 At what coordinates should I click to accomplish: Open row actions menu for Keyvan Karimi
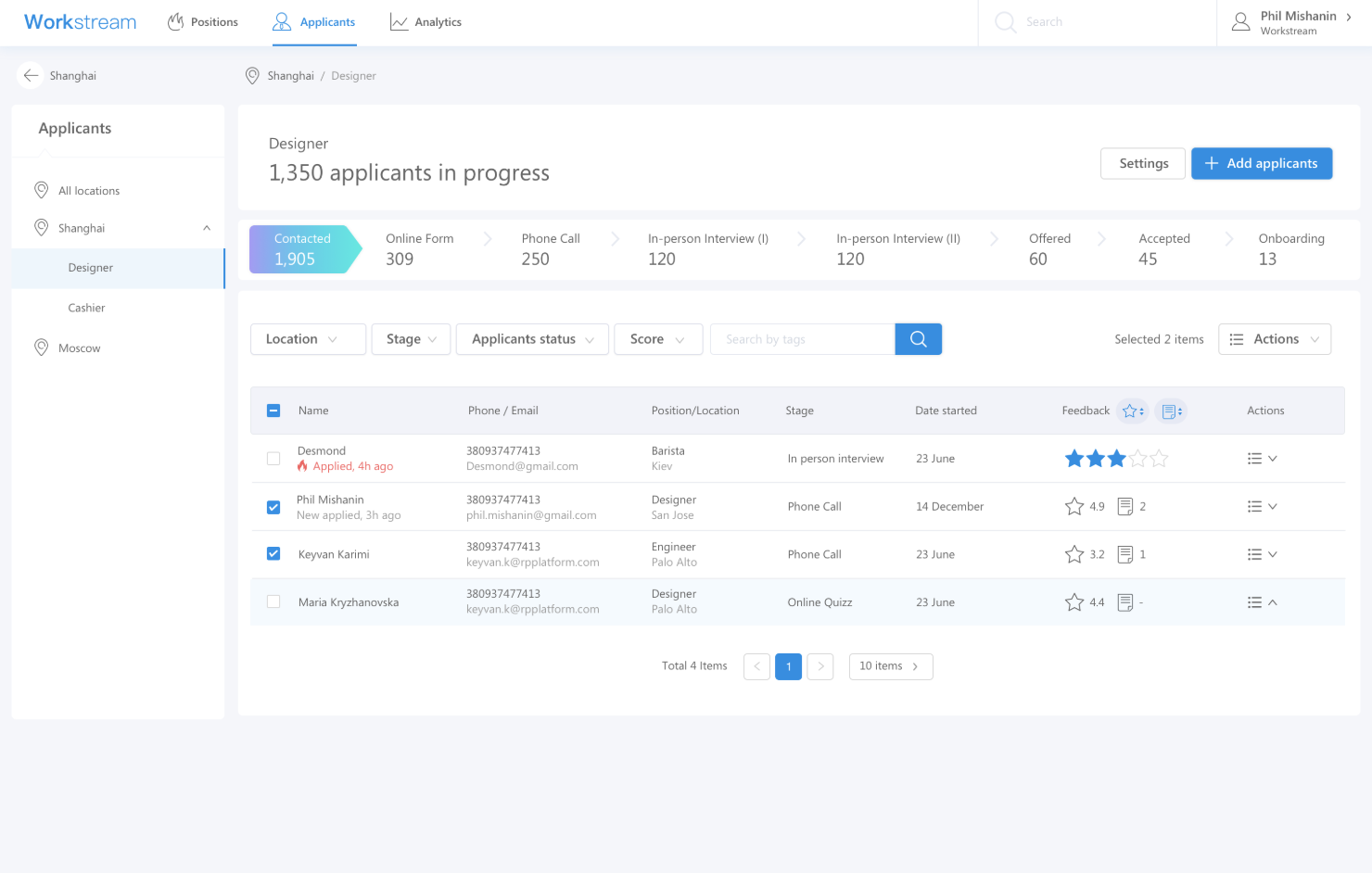click(x=1263, y=554)
